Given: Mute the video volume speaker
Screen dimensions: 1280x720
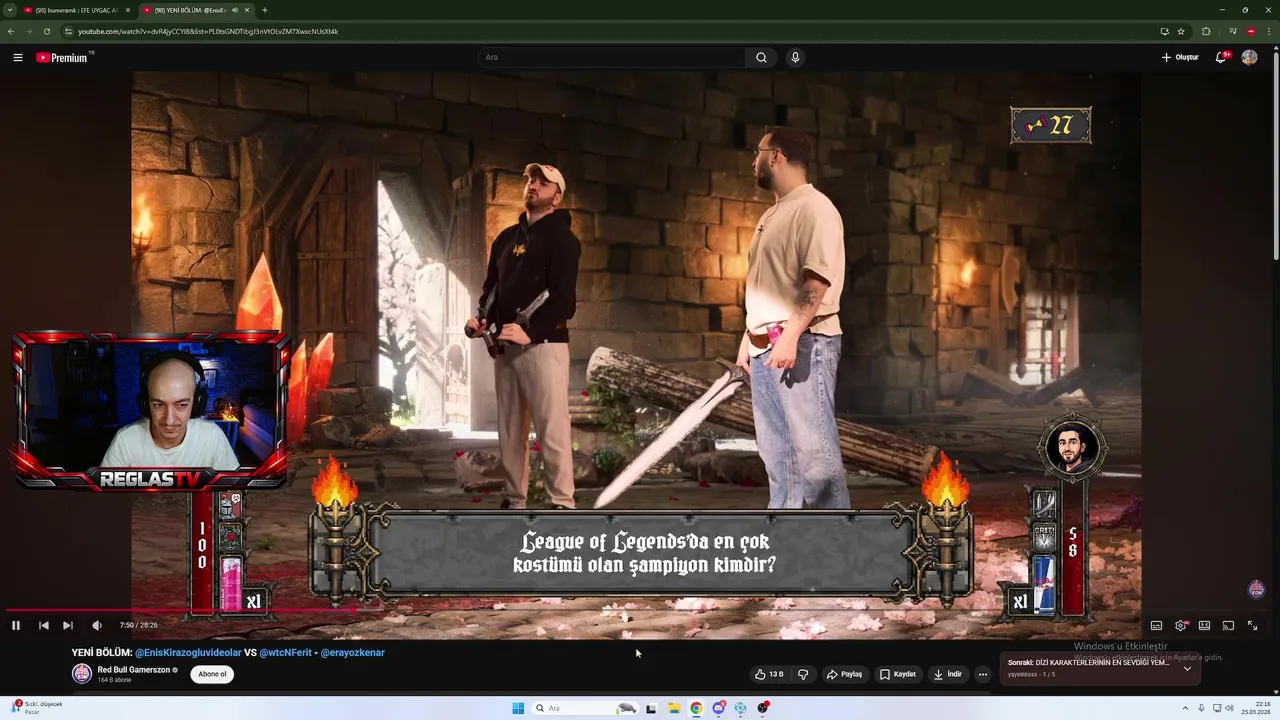Looking at the screenshot, I should (x=97, y=625).
